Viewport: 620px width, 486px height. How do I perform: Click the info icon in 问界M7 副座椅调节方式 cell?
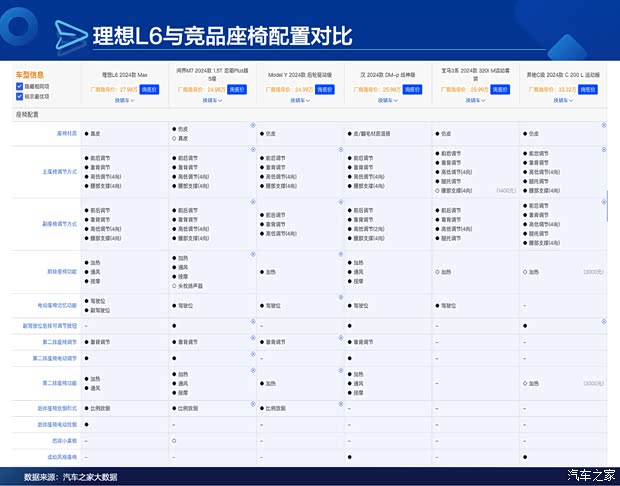point(252,202)
